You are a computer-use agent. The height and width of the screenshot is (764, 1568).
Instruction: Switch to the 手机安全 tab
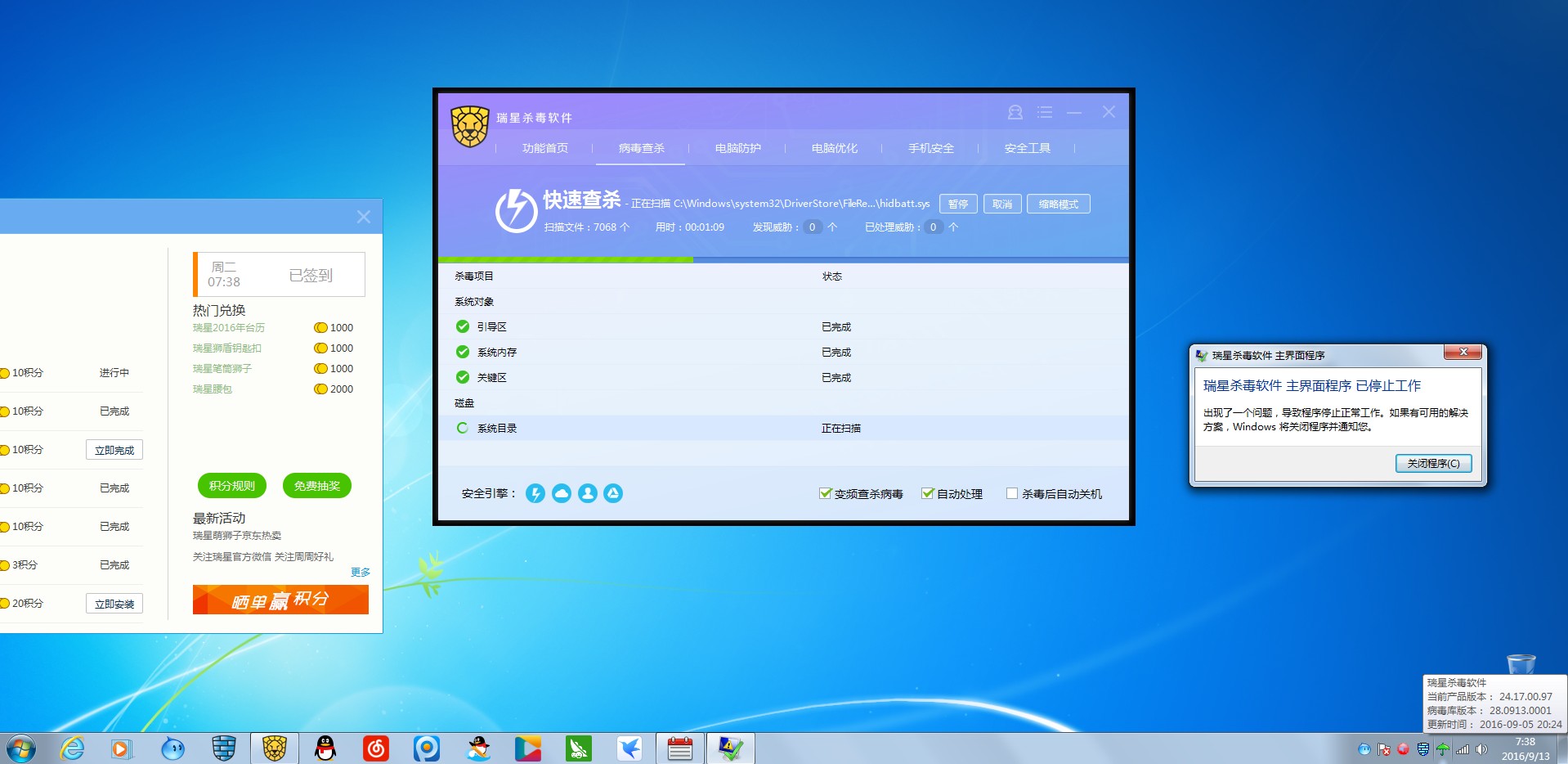click(931, 148)
